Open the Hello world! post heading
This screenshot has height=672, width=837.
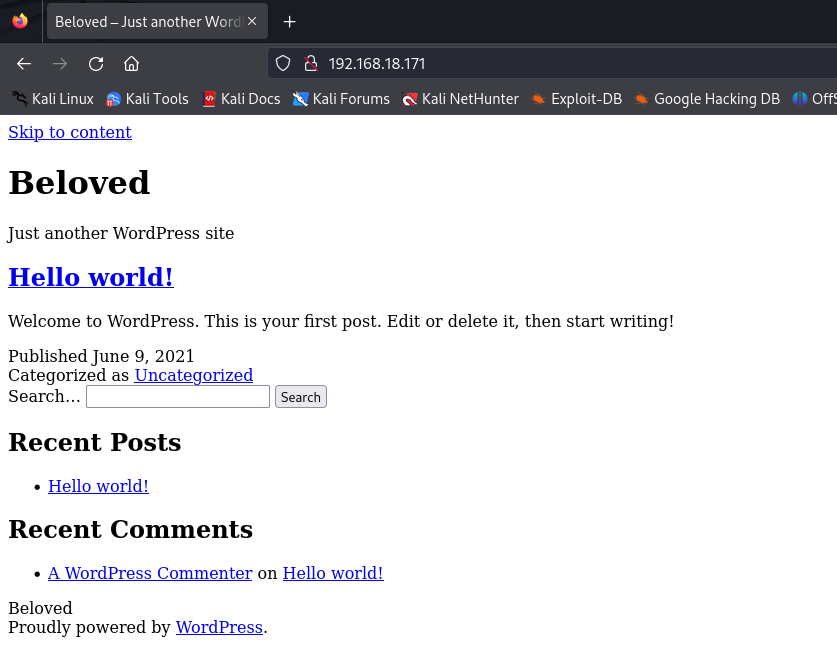(91, 277)
